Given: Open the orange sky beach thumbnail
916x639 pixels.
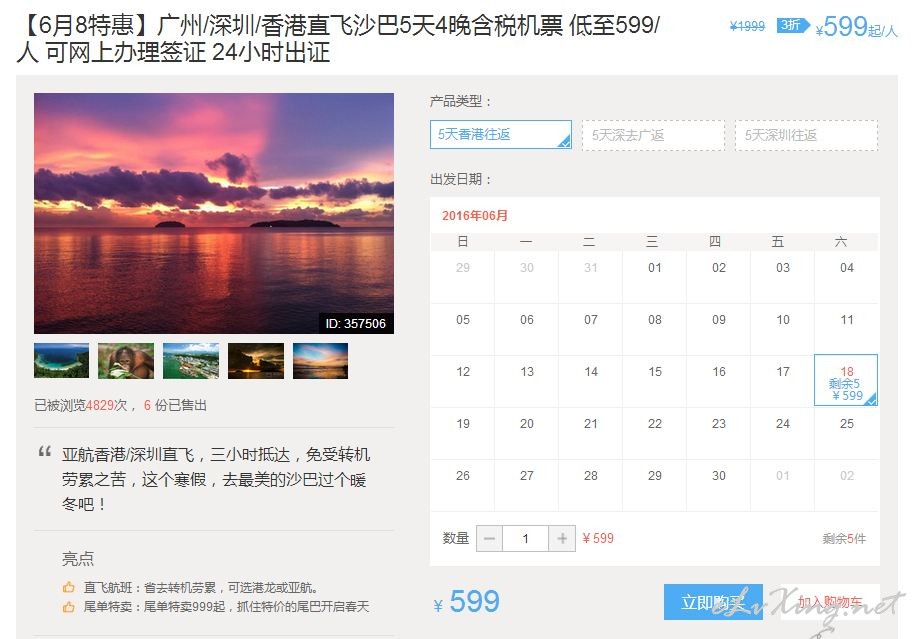Looking at the screenshot, I should point(320,361).
